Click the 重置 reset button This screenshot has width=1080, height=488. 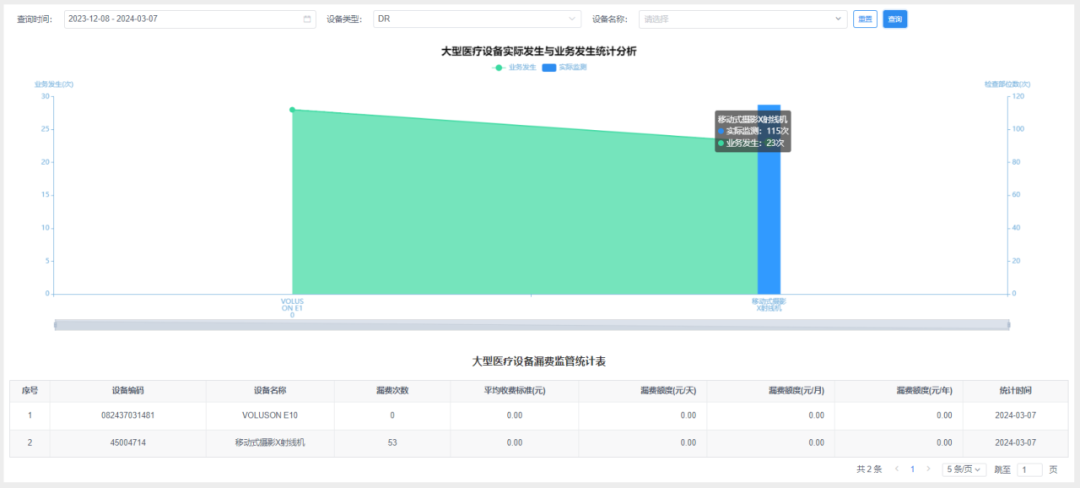coord(864,19)
